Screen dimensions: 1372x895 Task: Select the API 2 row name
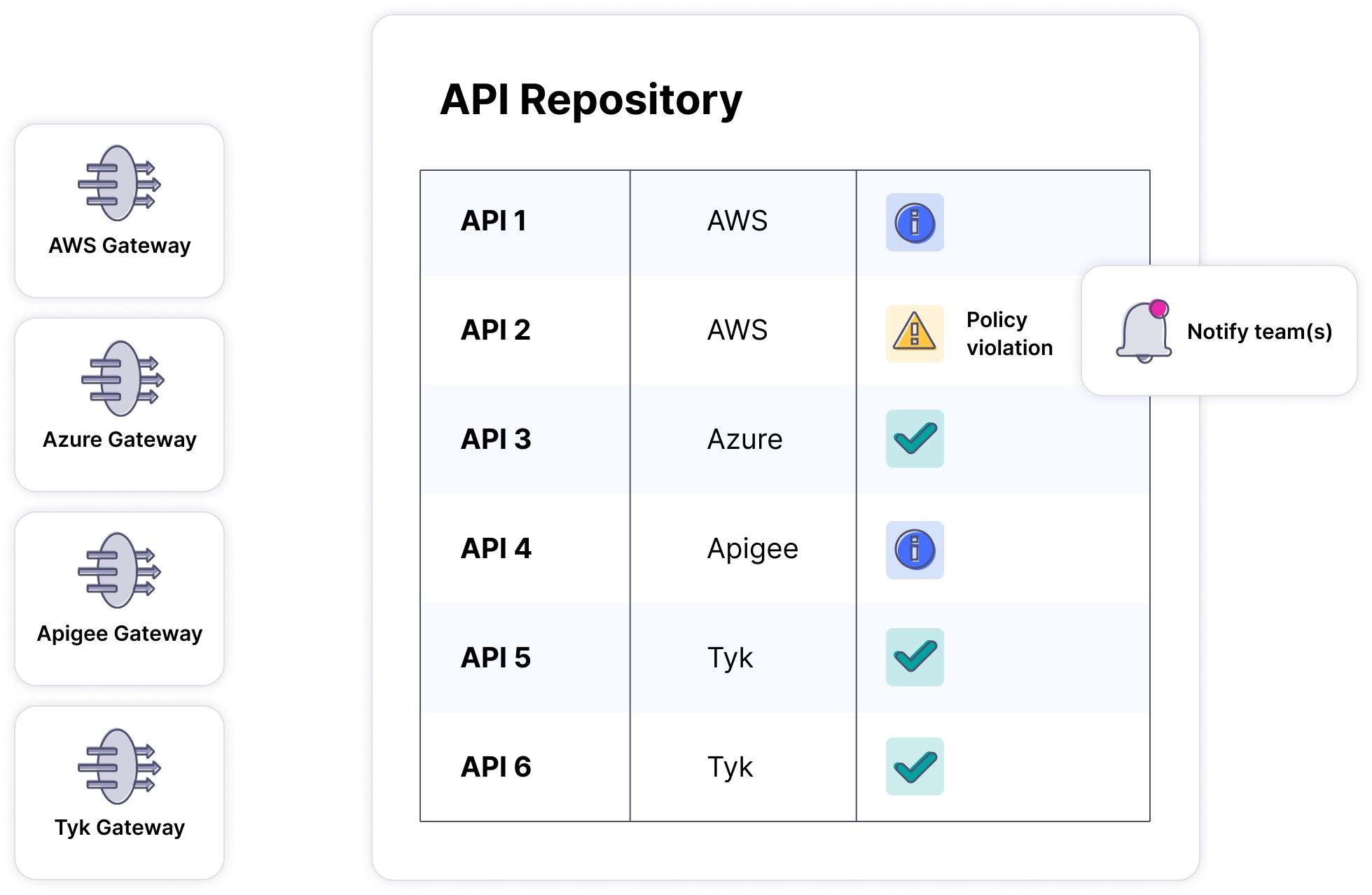pos(496,330)
